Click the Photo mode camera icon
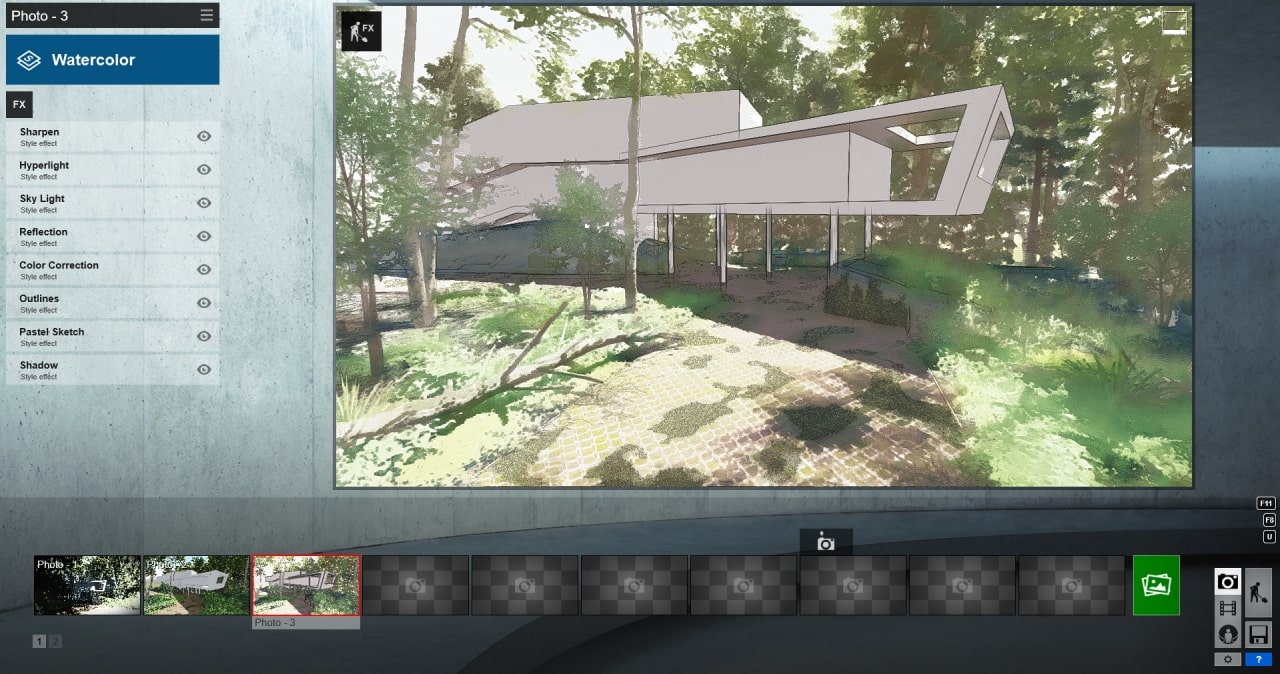This screenshot has height=674, width=1280. 1228,581
